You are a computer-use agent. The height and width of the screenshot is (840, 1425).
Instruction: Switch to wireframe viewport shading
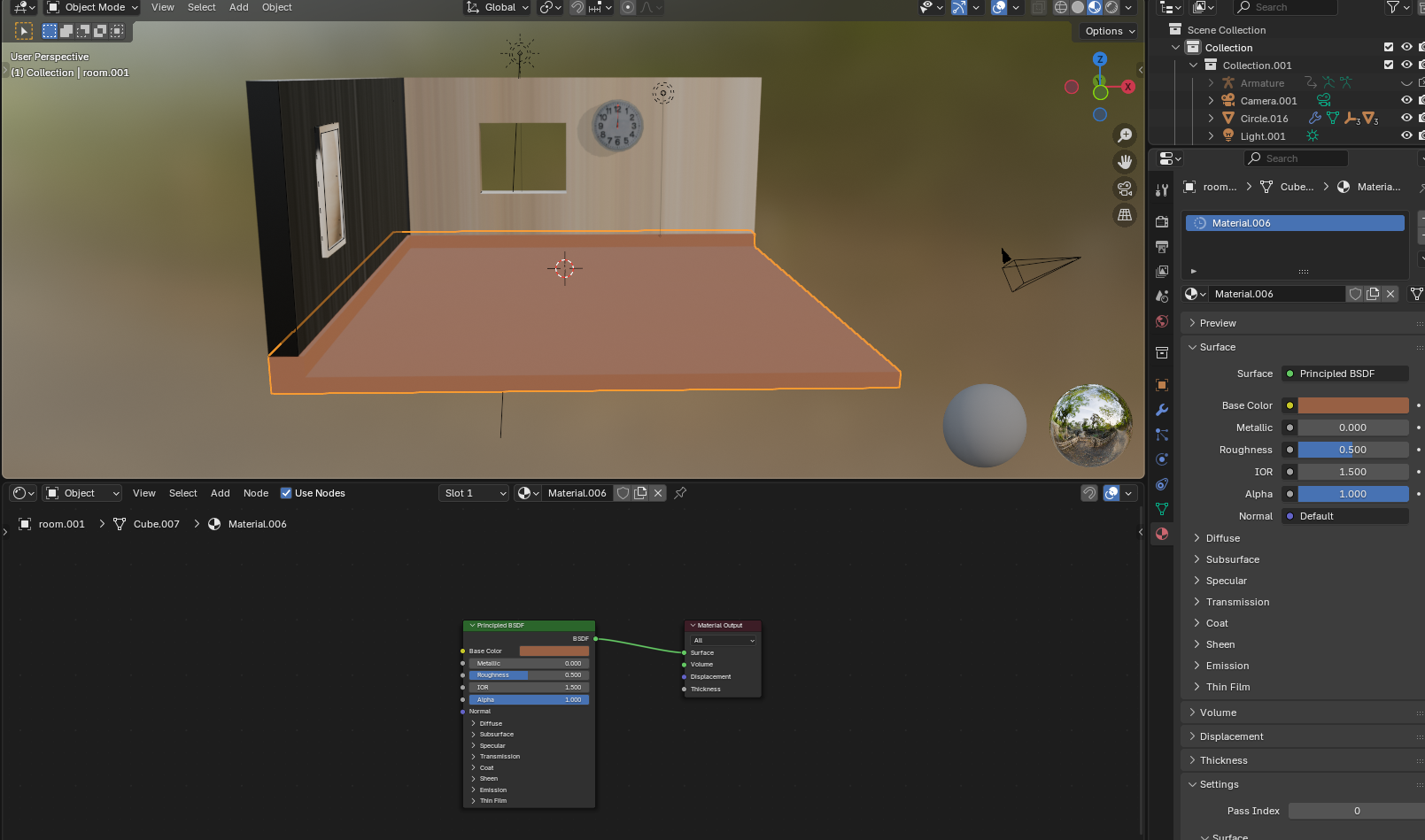(1060, 7)
